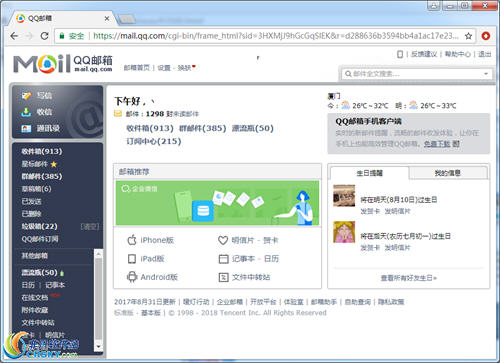Image resolution: width=500 pixels, height=363 pixels.
Task: Switch to the birthday reminder tab
Action: click(x=370, y=173)
